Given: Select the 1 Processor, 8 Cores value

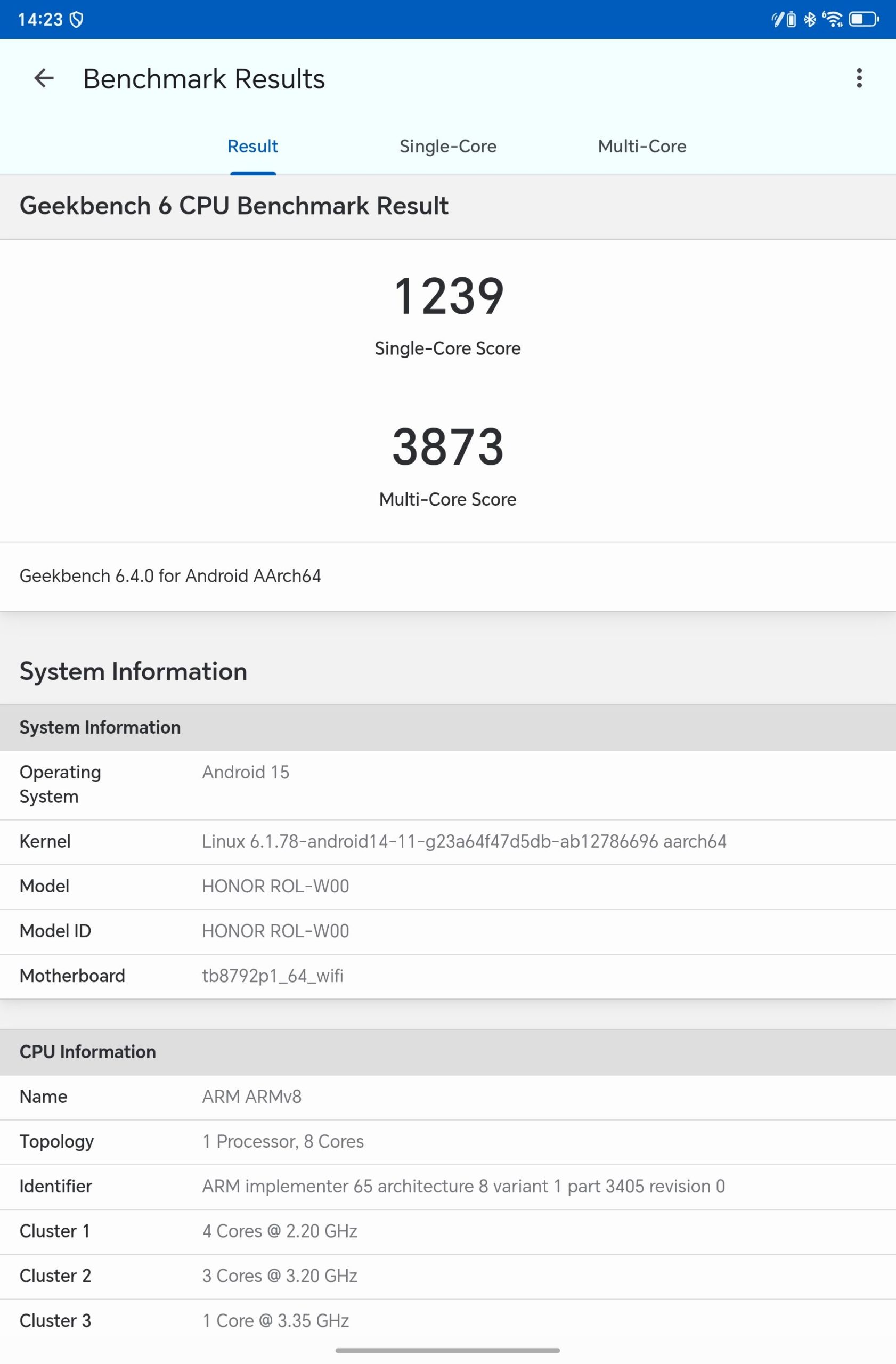Looking at the screenshot, I should [x=283, y=1142].
